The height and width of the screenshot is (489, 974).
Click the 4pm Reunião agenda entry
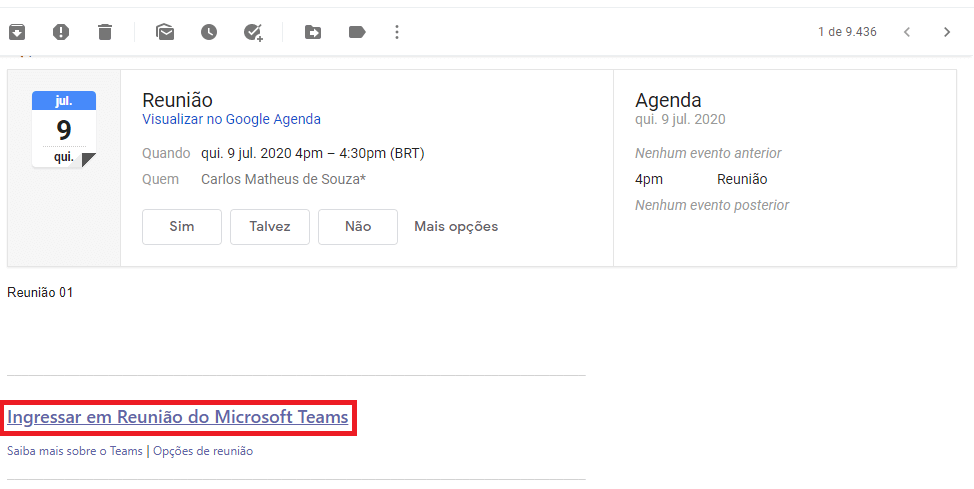701,180
